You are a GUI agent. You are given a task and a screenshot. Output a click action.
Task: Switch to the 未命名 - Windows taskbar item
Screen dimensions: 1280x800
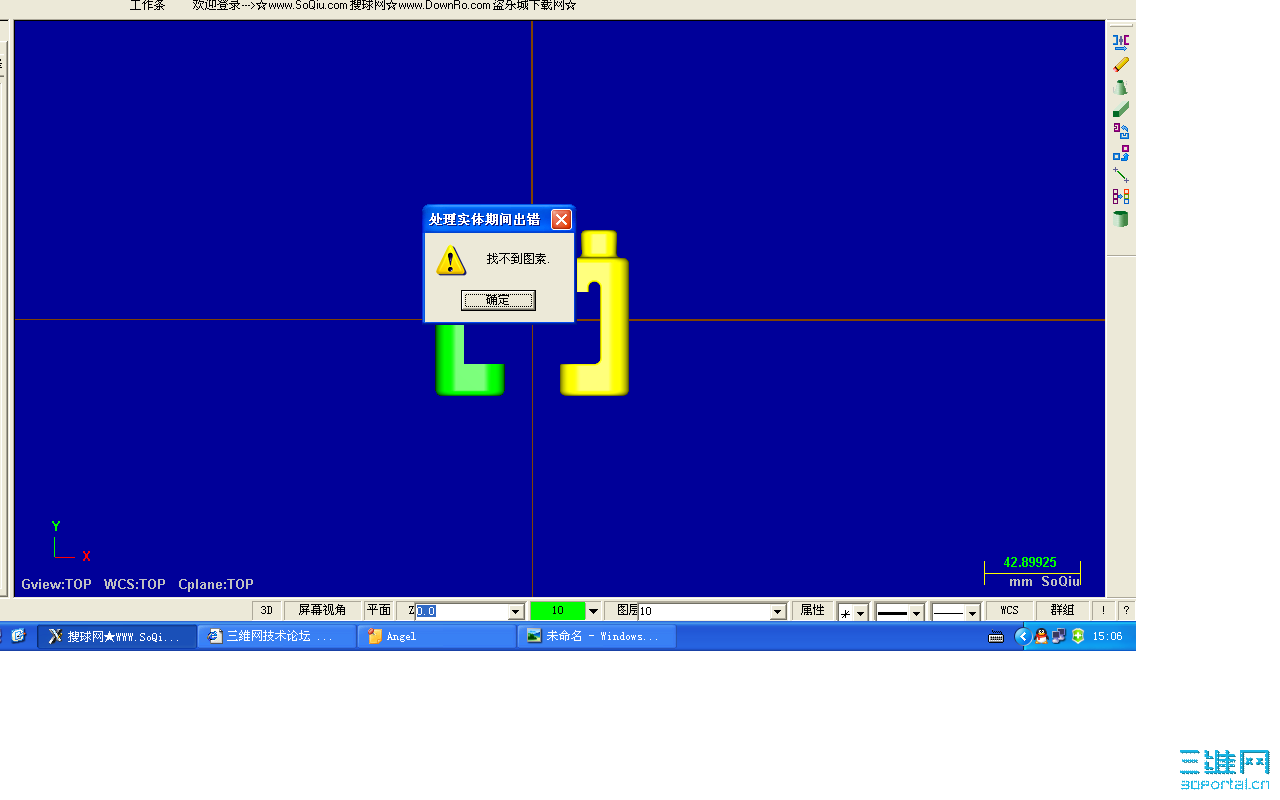(597, 636)
